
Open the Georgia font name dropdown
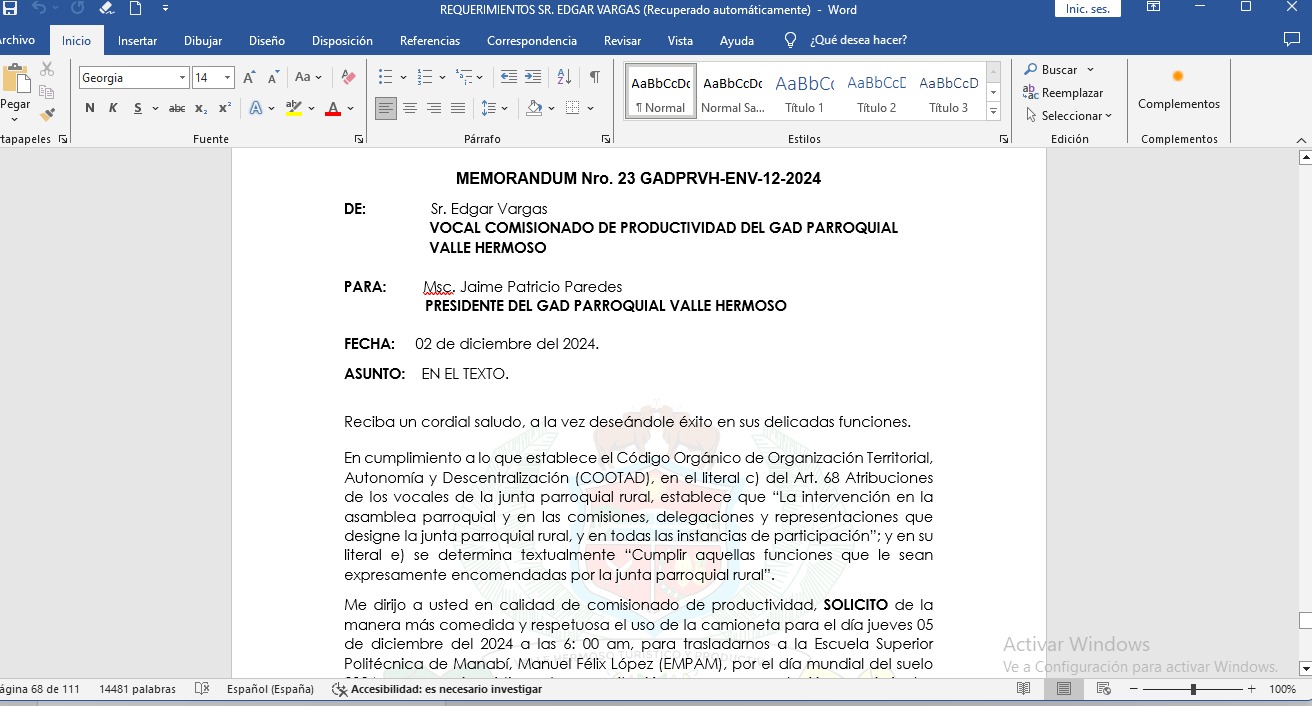[x=183, y=78]
